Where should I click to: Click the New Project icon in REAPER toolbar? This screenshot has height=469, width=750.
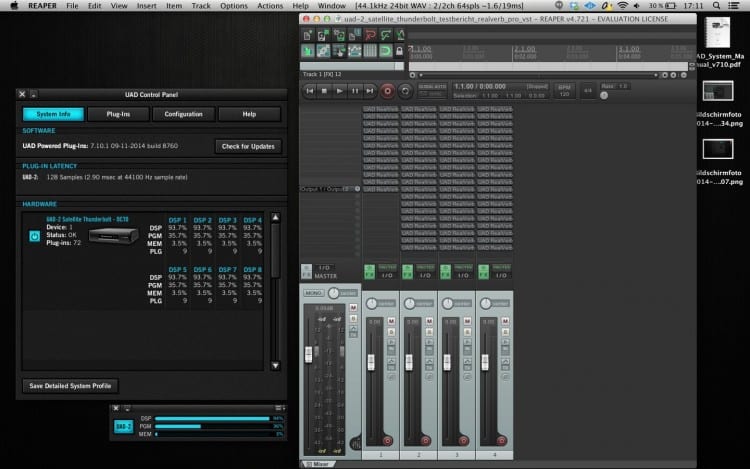[x=308, y=35]
